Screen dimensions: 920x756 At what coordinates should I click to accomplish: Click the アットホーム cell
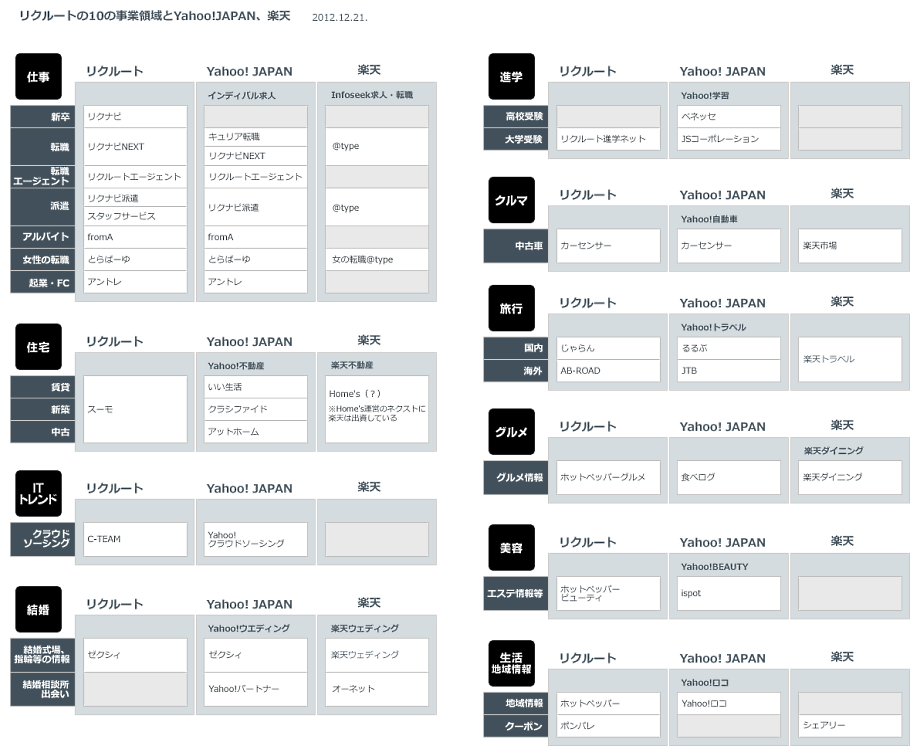[256, 432]
